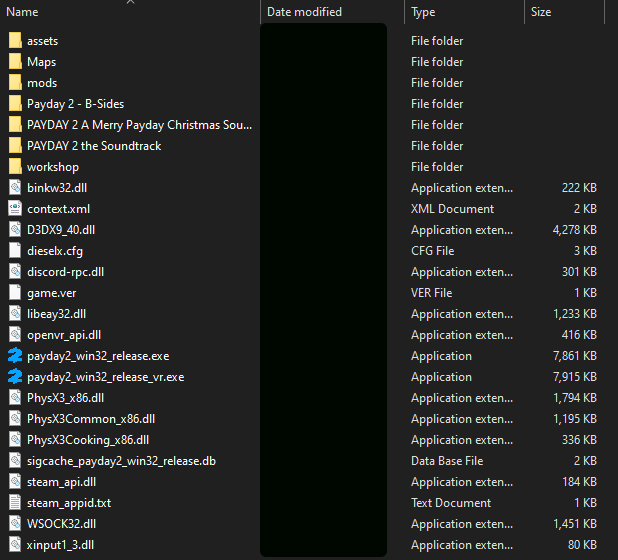618x560 pixels.
Task: Click the game.ver file icon
Action: (15, 293)
